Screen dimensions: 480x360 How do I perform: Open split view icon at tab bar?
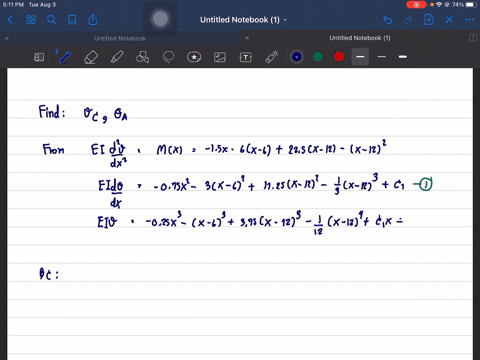pos(473,38)
